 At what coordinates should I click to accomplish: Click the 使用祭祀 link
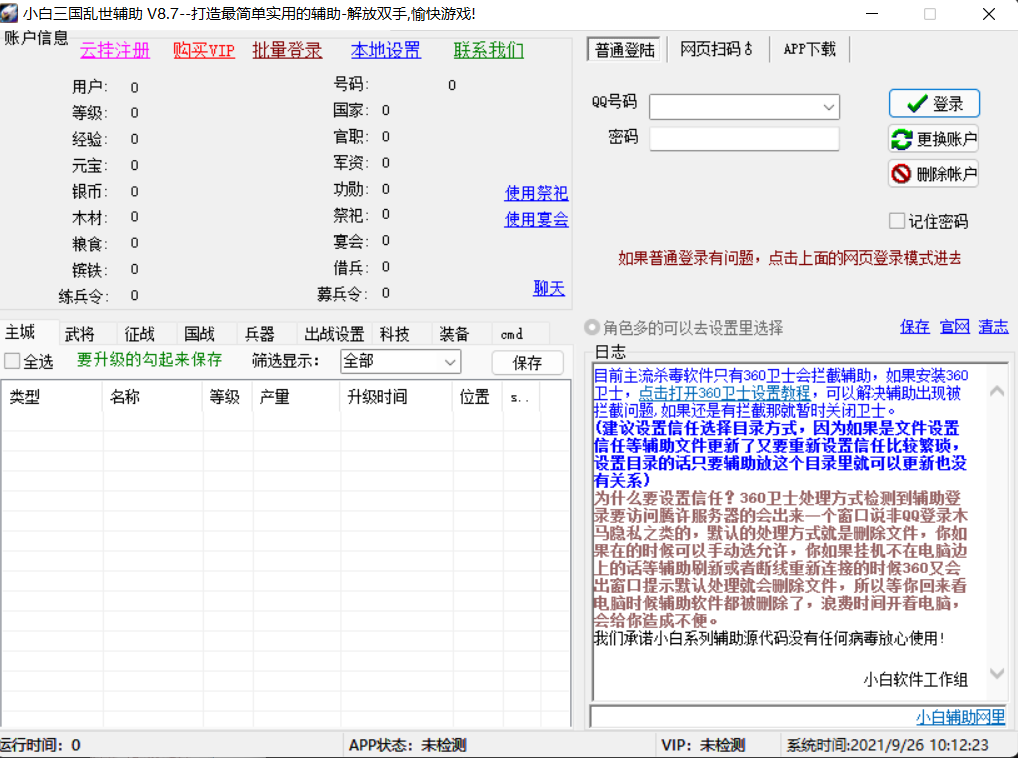click(536, 193)
